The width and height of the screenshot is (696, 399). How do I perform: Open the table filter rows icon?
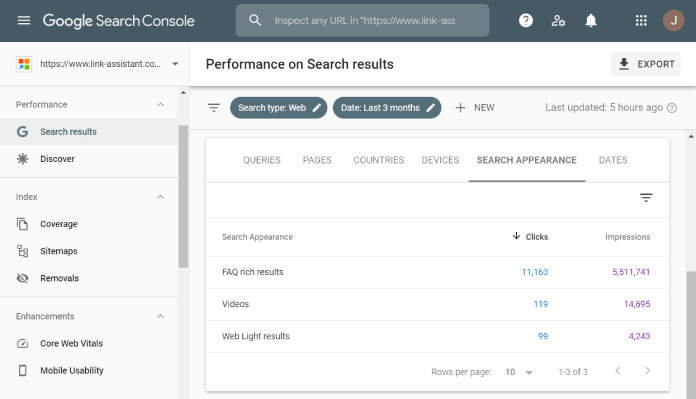coord(646,198)
